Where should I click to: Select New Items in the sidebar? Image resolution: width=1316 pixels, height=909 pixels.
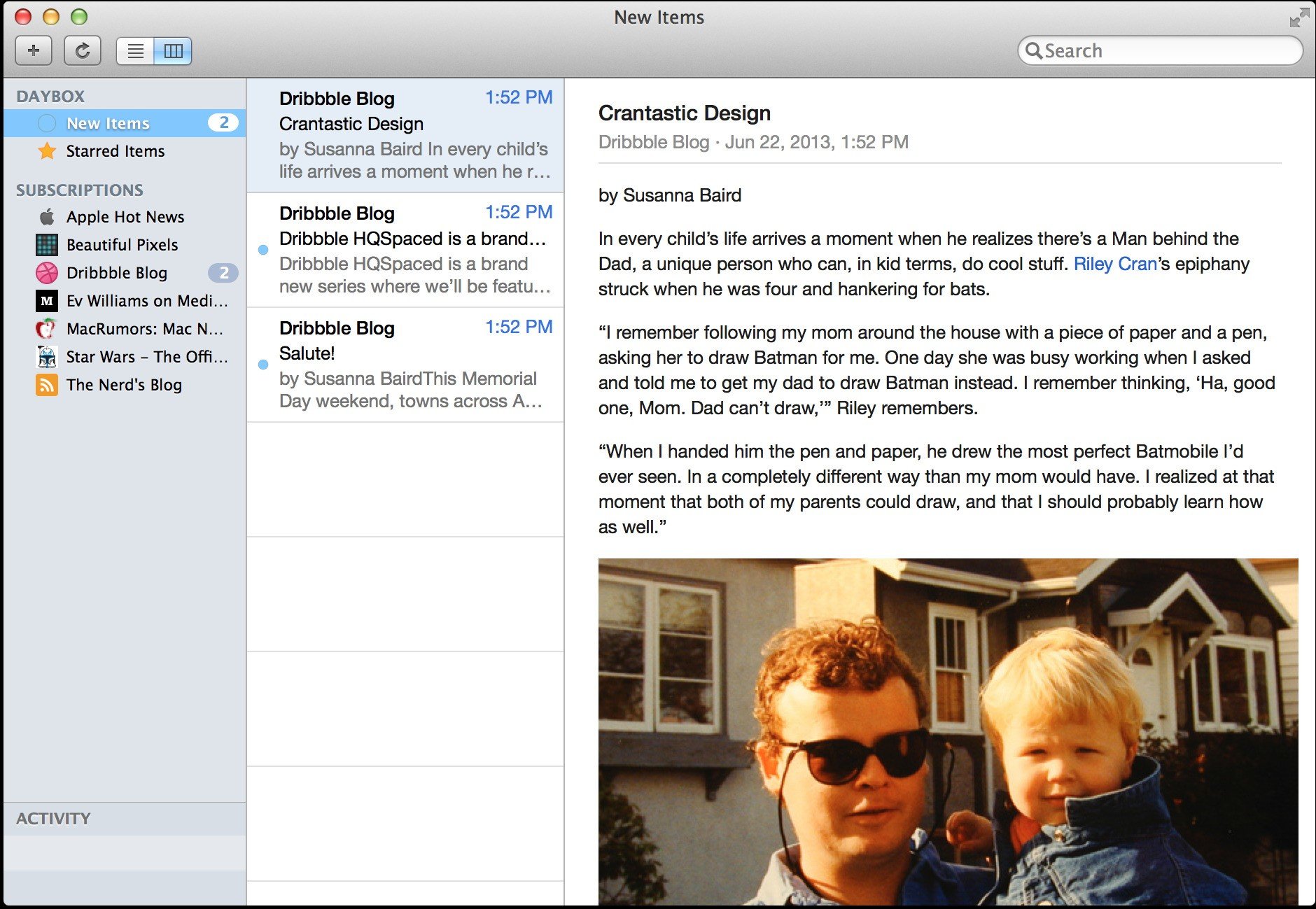[x=125, y=123]
